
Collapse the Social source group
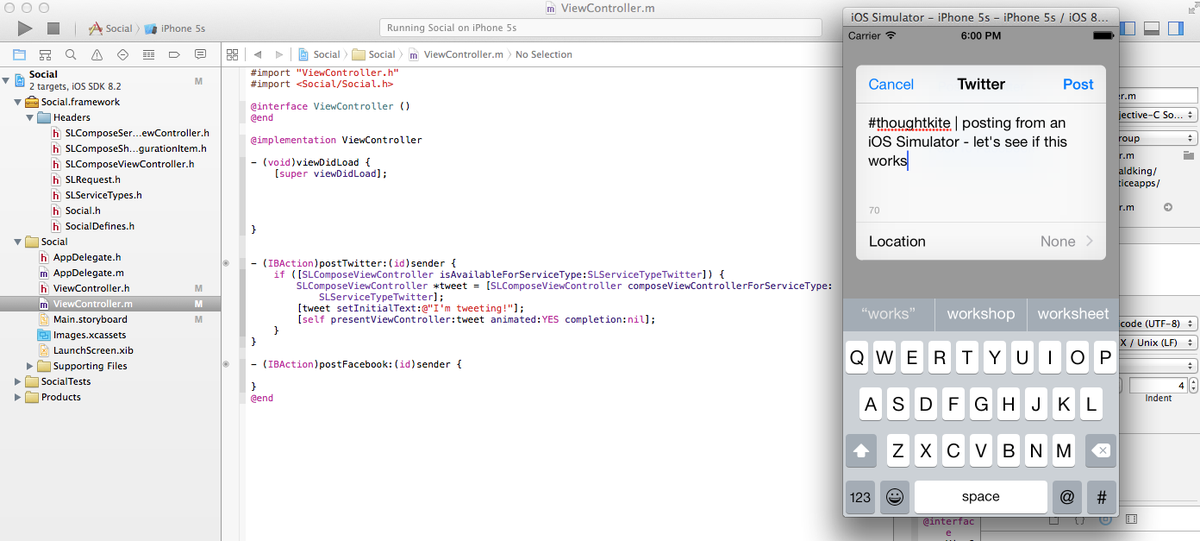18,242
